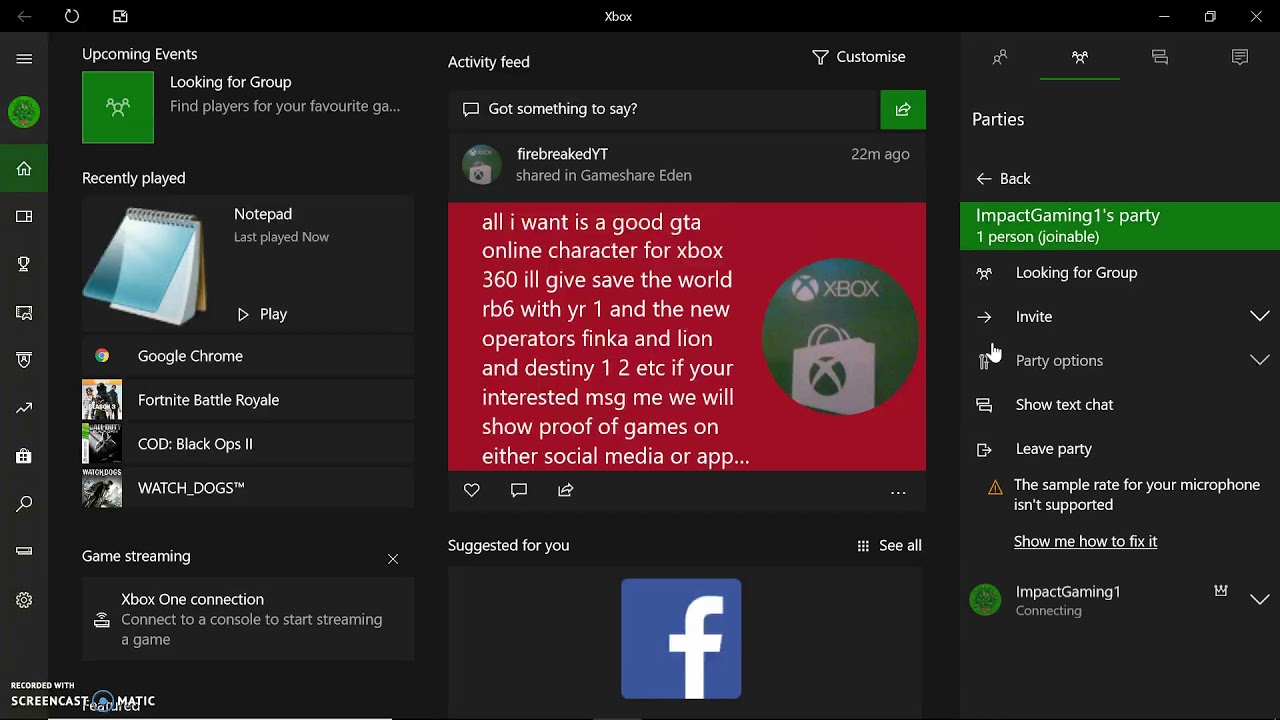
Task: Like firebreakedYT's post with heart
Action: click(472, 490)
